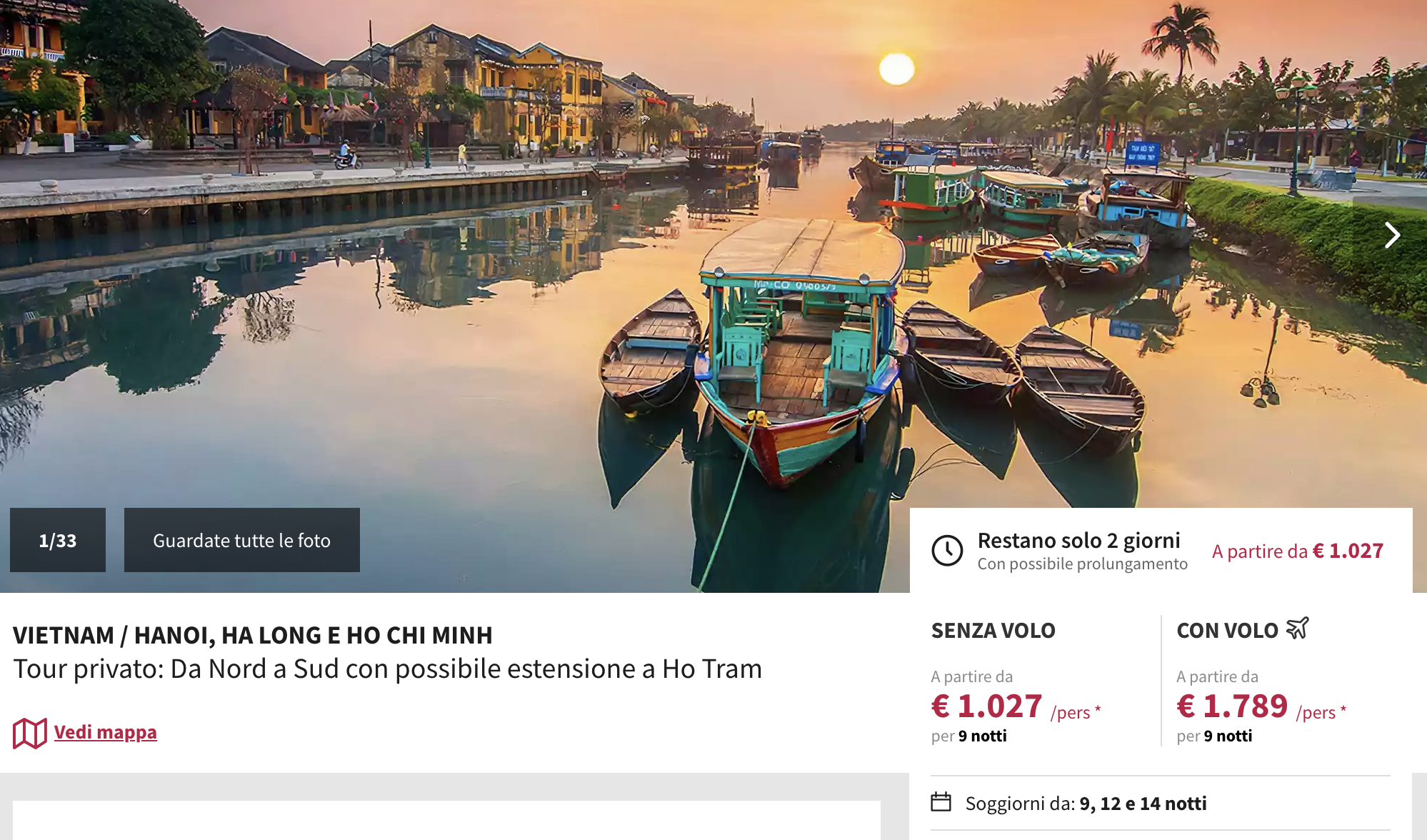Click the 1/33 photo counter
The width and height of the screenshot is (1427, 840).
[58, 541]
